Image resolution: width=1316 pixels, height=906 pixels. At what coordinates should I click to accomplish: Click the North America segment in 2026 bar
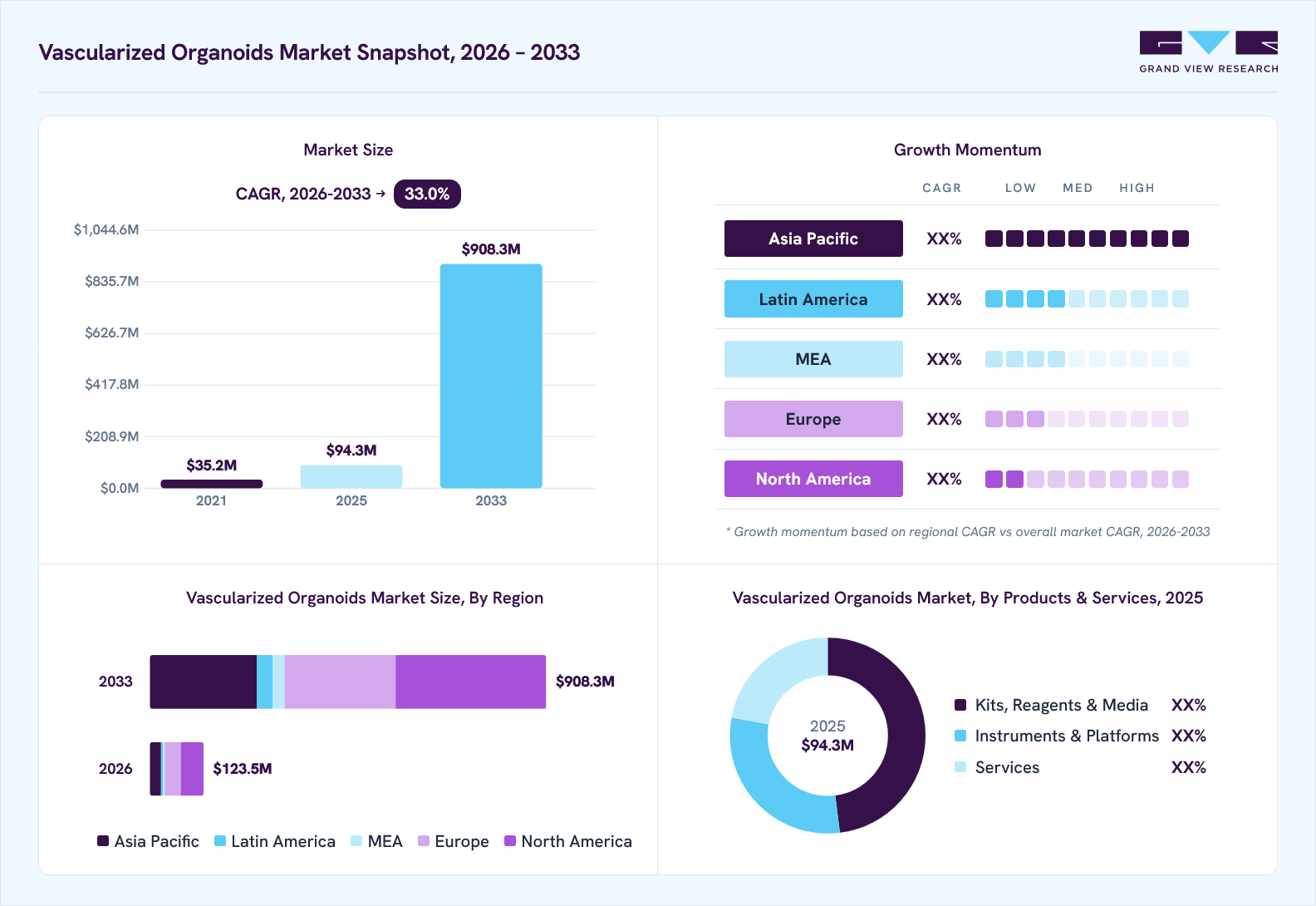click(x=192, y=769)
